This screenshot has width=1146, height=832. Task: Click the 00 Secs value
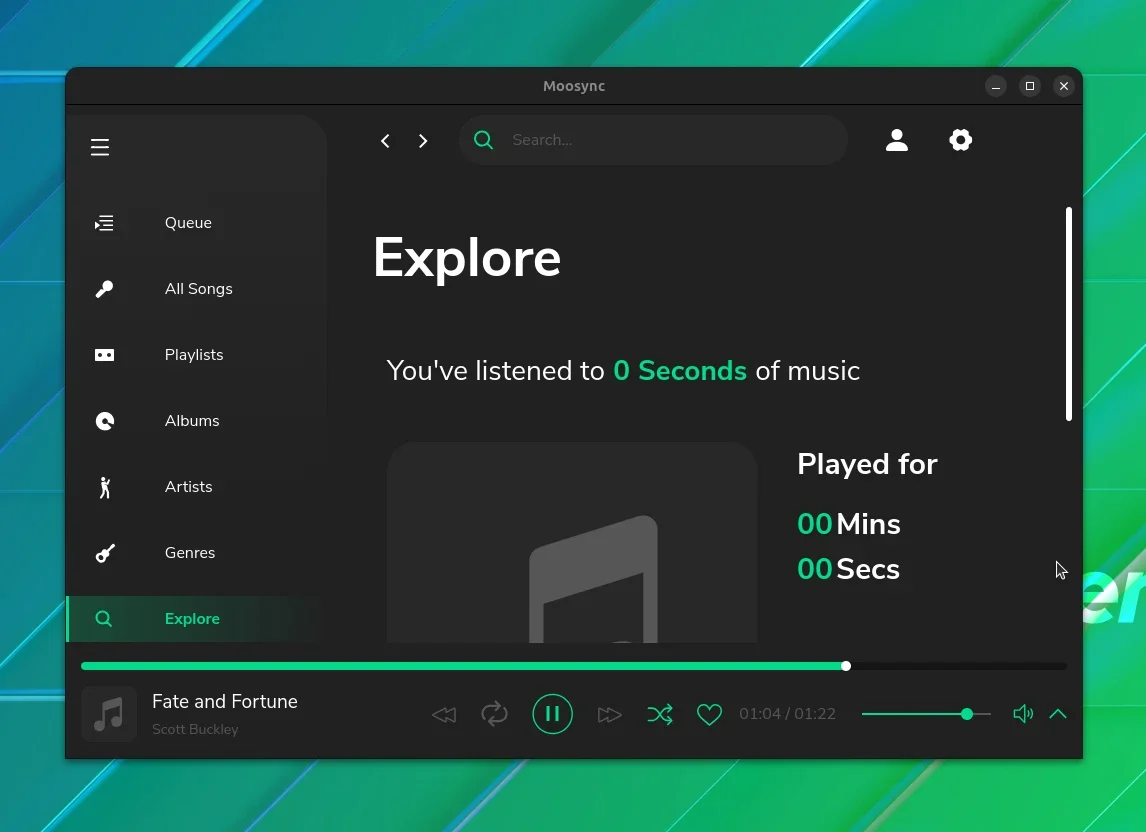[x=848, y=569]
